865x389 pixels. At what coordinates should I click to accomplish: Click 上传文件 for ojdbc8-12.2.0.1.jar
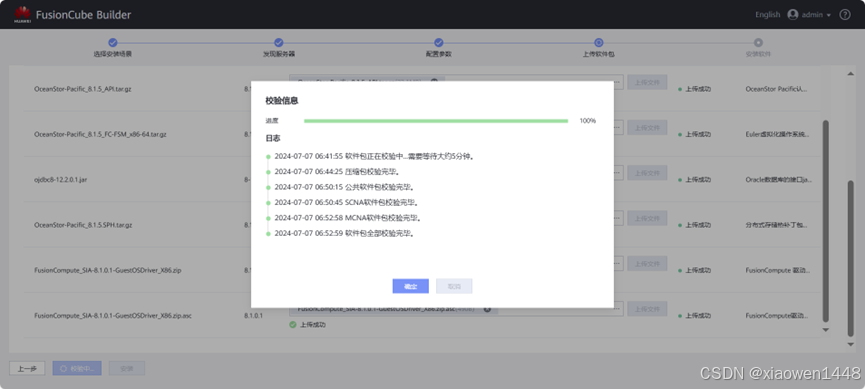click(647, 173)
